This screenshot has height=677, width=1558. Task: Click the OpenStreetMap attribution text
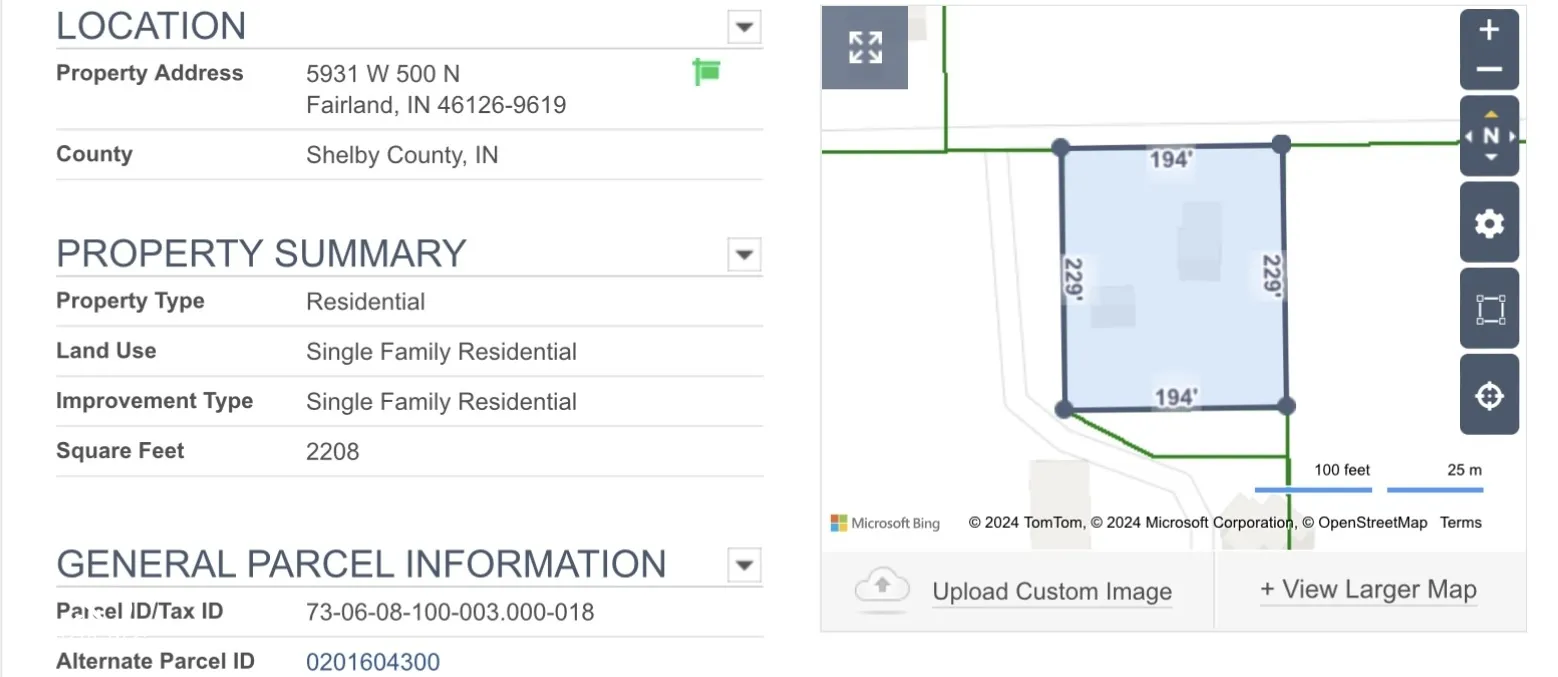[1371, 523]
